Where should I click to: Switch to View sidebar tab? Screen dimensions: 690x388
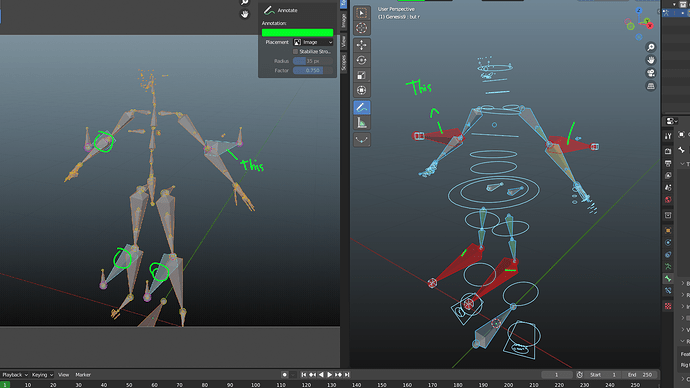click(344, 42)
